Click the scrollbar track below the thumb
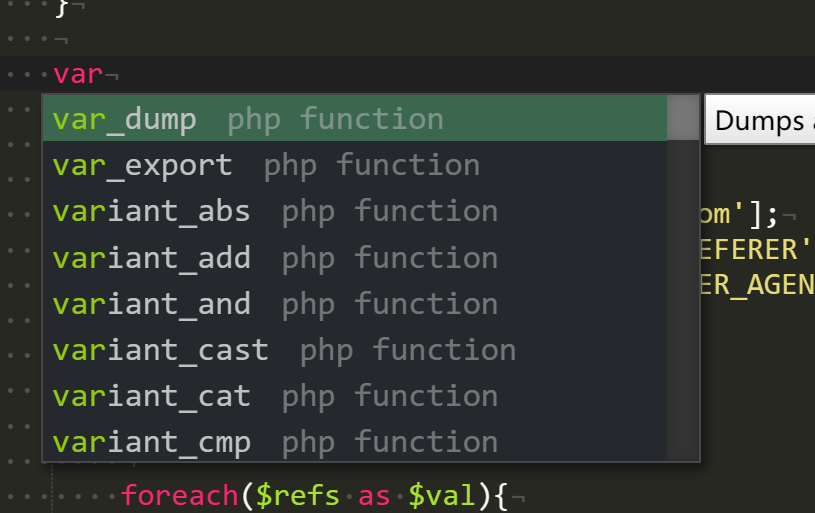 683,300
